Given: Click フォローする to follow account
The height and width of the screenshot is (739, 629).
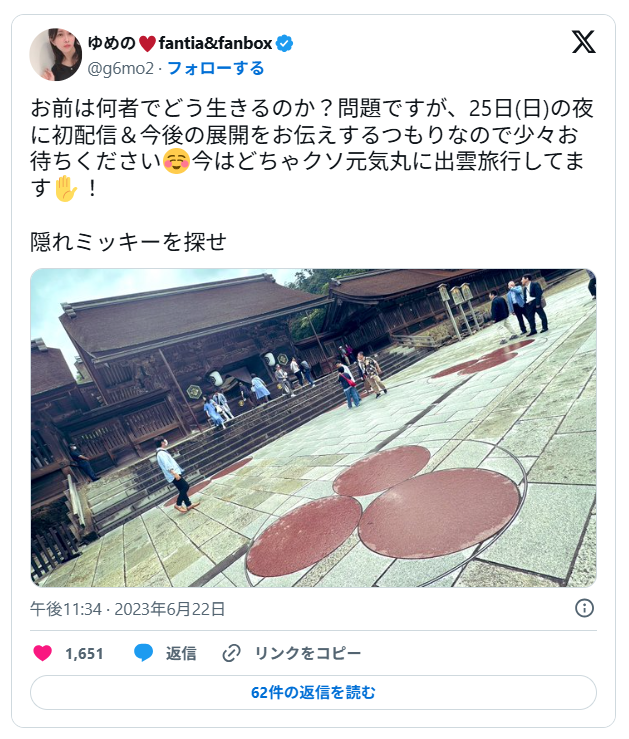Looking at the screenshot, I should tap(216, 68).
